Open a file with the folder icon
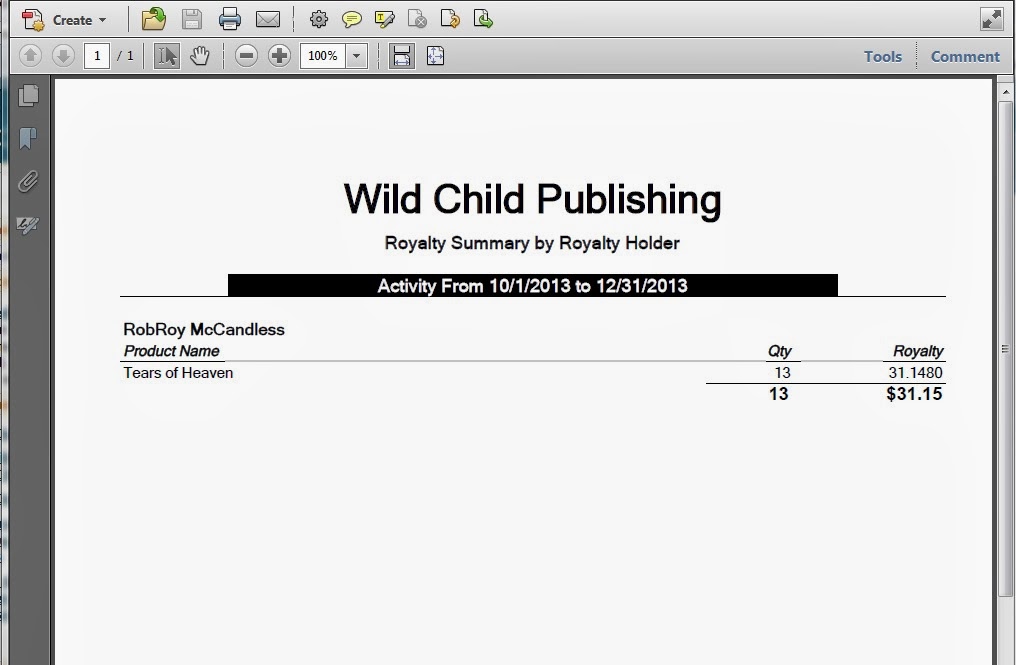Image resolution: width=1016 pixels, height=665 pixels. pos(154,19)
